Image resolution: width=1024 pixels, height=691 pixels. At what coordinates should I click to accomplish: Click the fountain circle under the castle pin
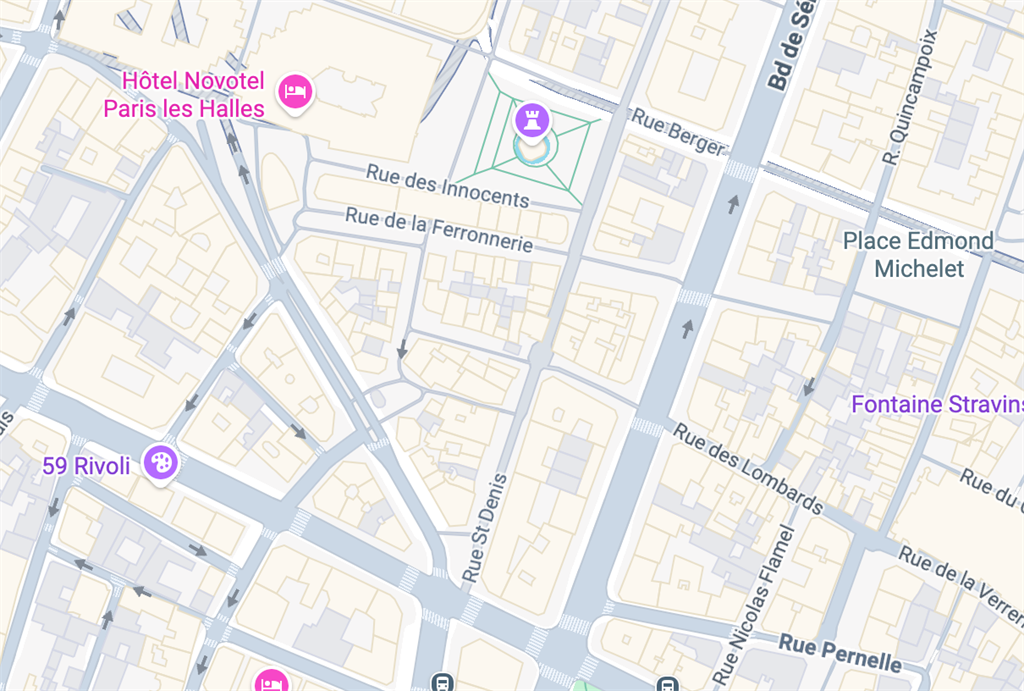[534, 150]
